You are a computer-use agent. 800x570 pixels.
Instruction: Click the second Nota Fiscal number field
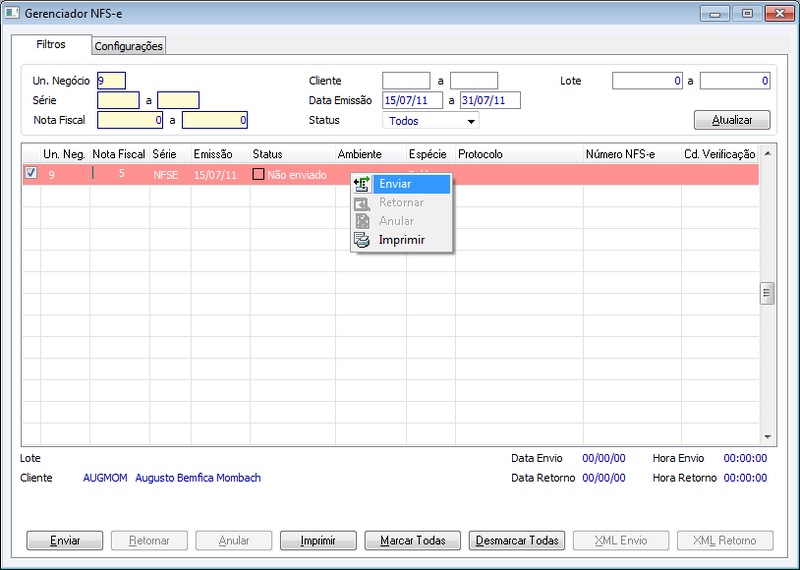(x=215, y=120)
